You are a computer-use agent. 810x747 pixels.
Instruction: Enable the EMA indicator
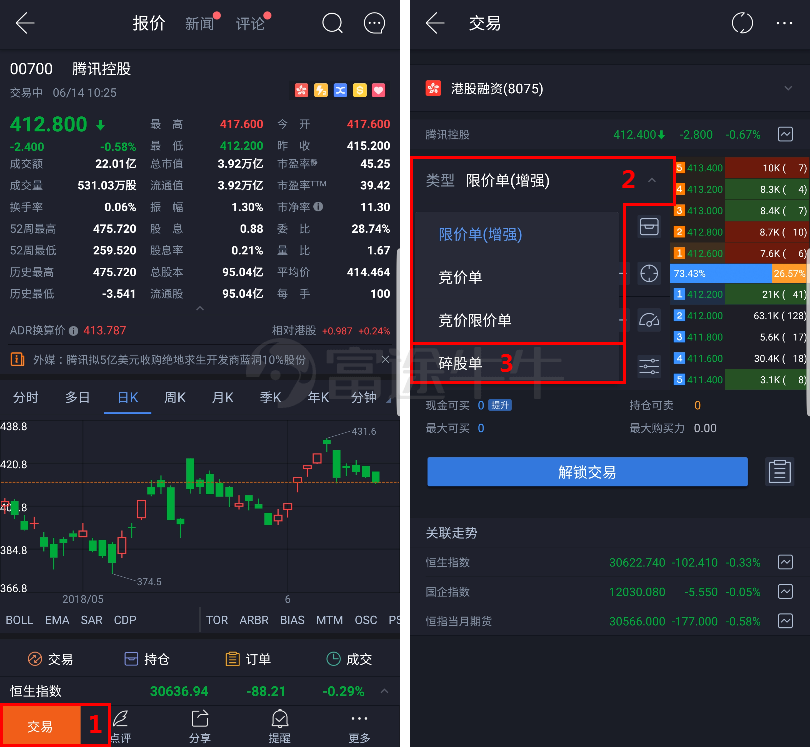[57, 620]
